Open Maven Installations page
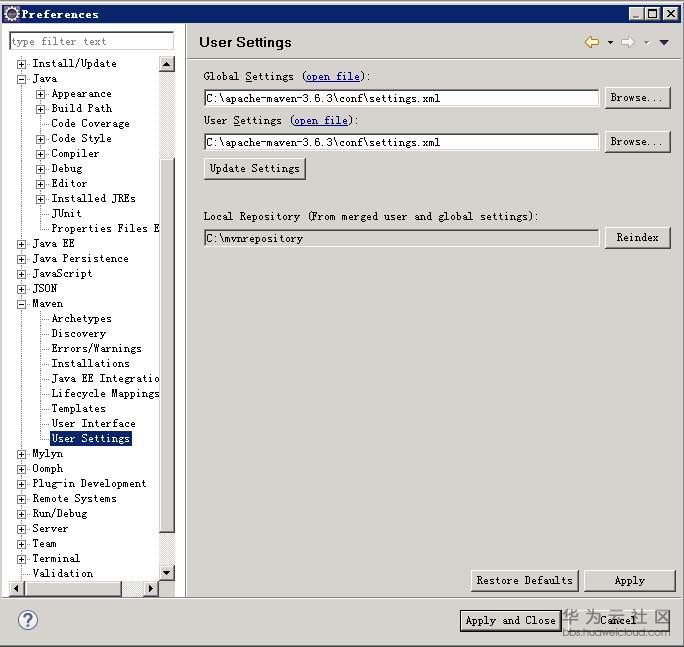684x647 pixels. point(90,363)
